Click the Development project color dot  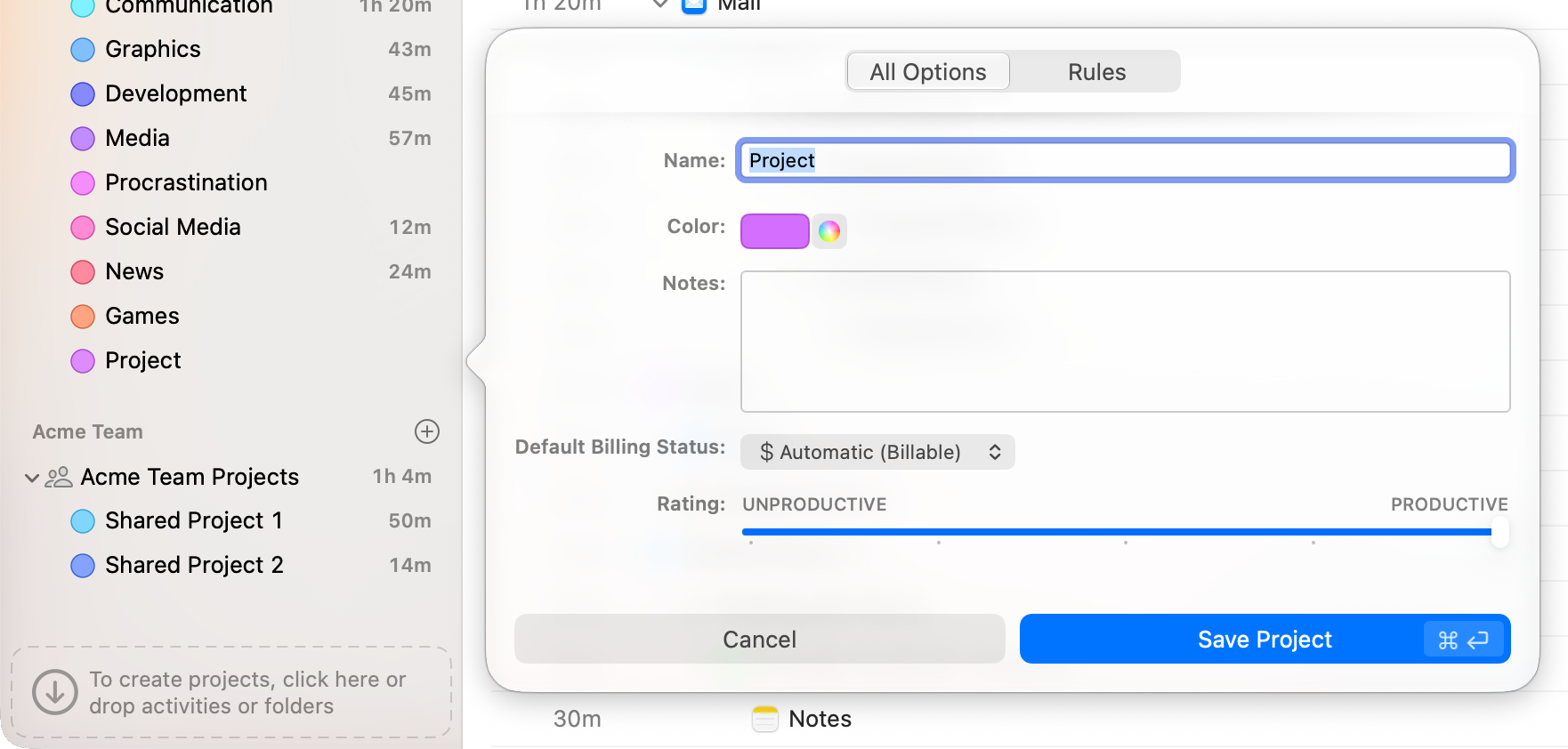[x=83, y=94]
